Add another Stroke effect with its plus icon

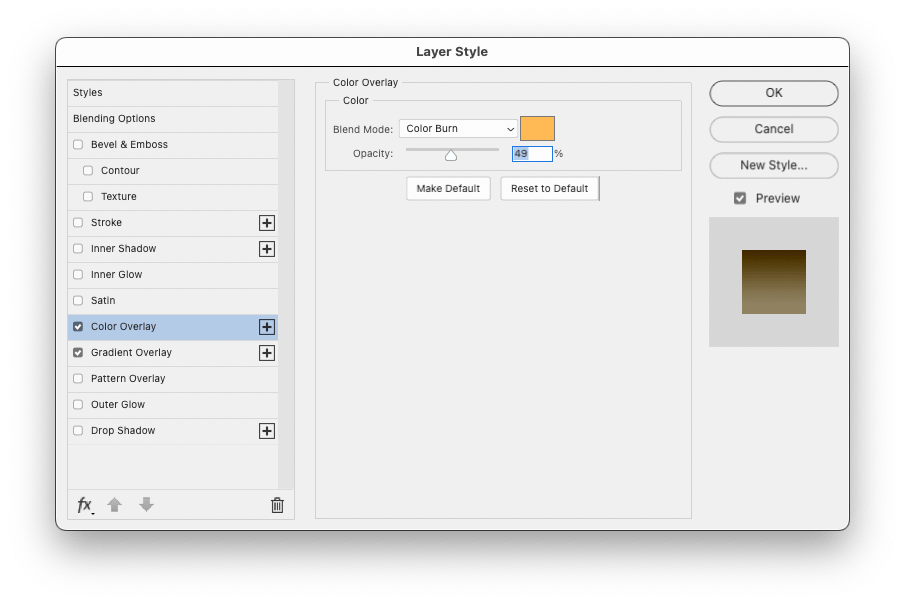267,222
